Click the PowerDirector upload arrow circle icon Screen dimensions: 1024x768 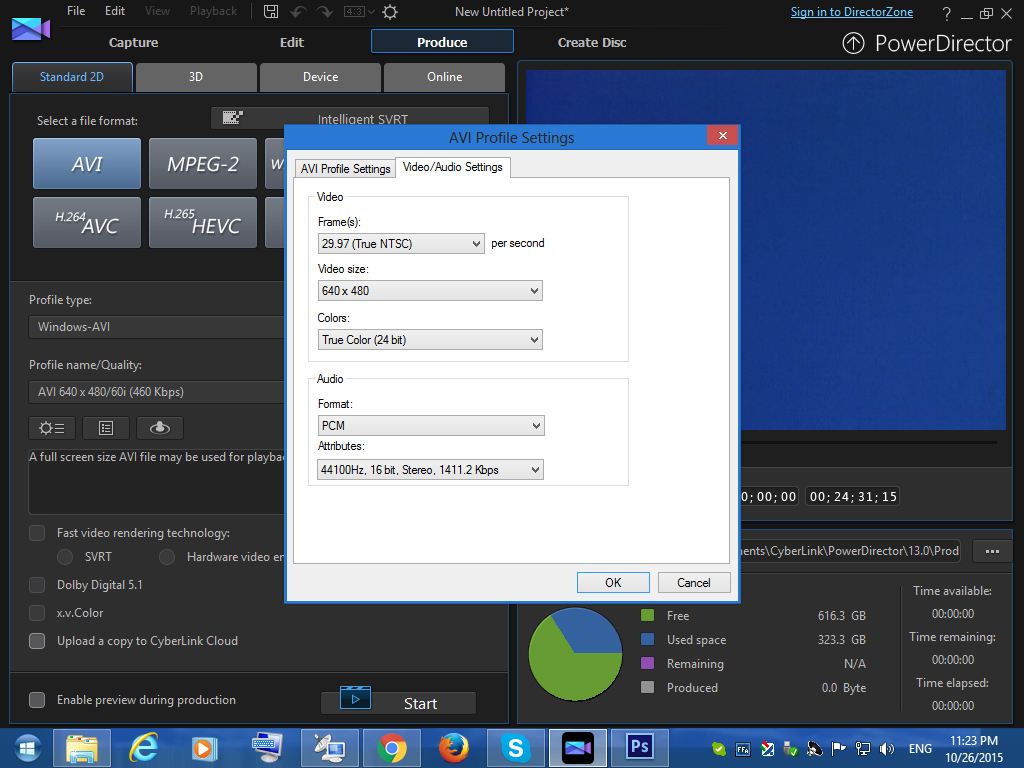tap(853, 43)
